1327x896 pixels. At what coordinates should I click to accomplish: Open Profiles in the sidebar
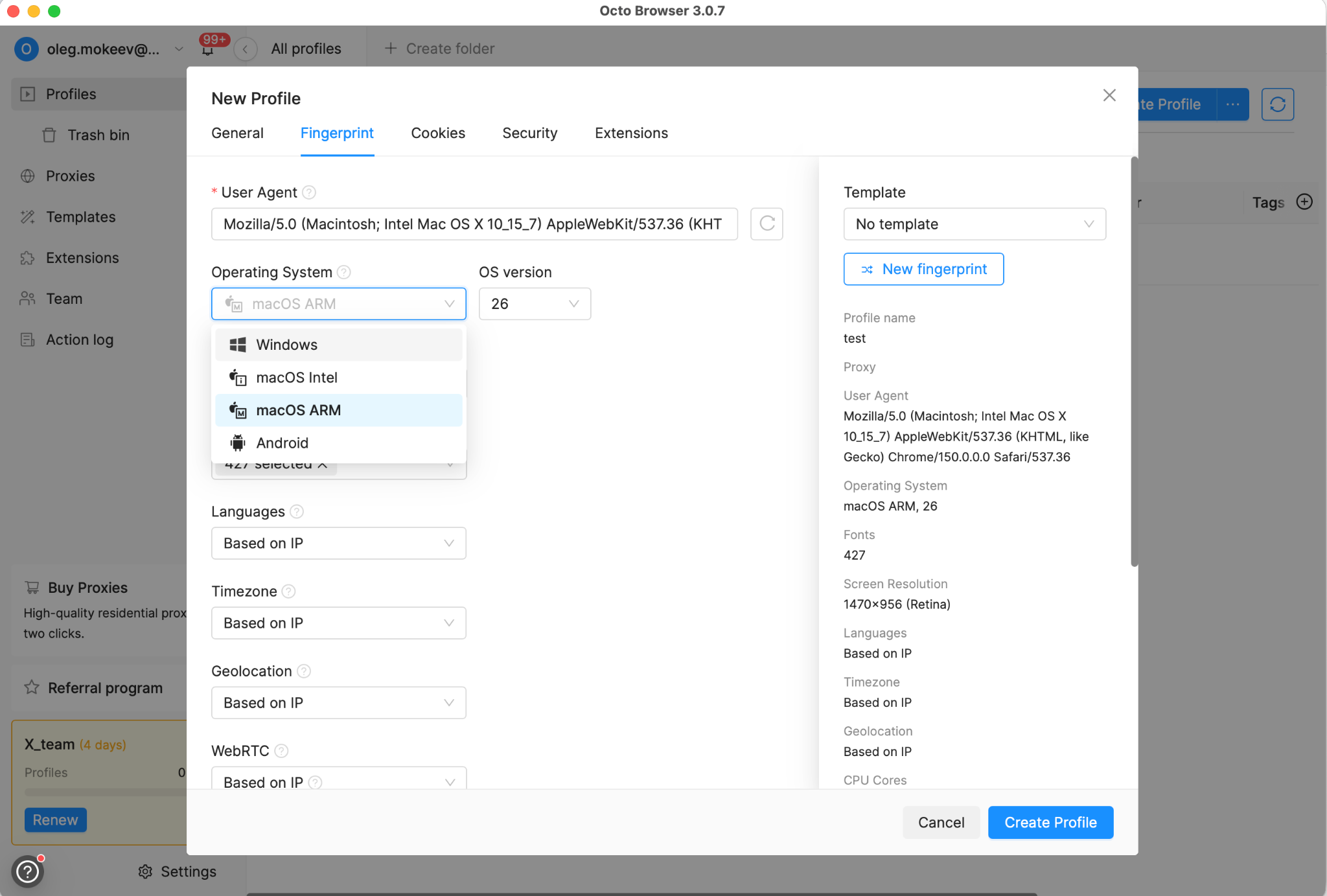click(99, 94)
